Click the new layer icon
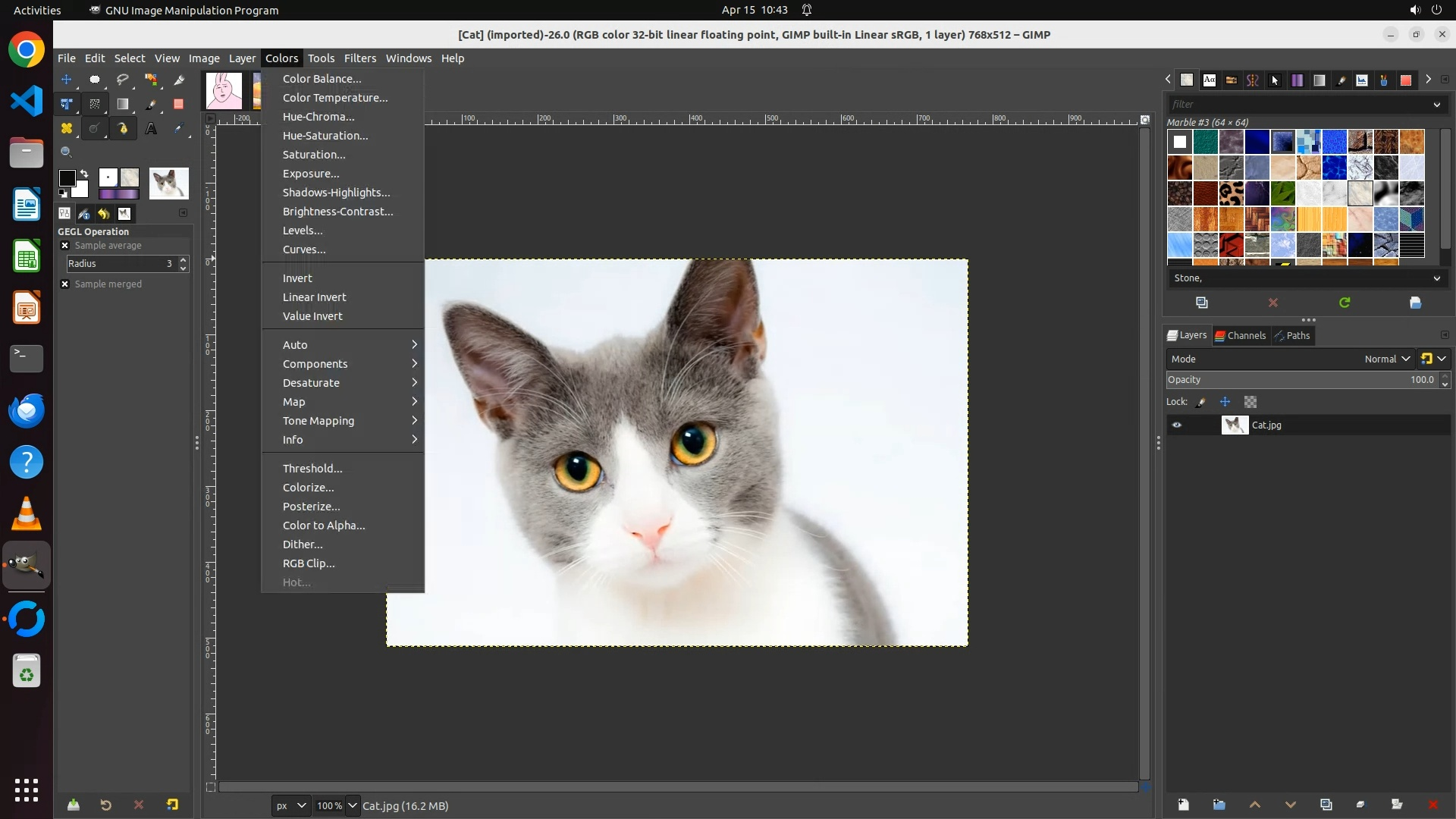This screenshot has height=819, width=1456. coord(1183,805)
